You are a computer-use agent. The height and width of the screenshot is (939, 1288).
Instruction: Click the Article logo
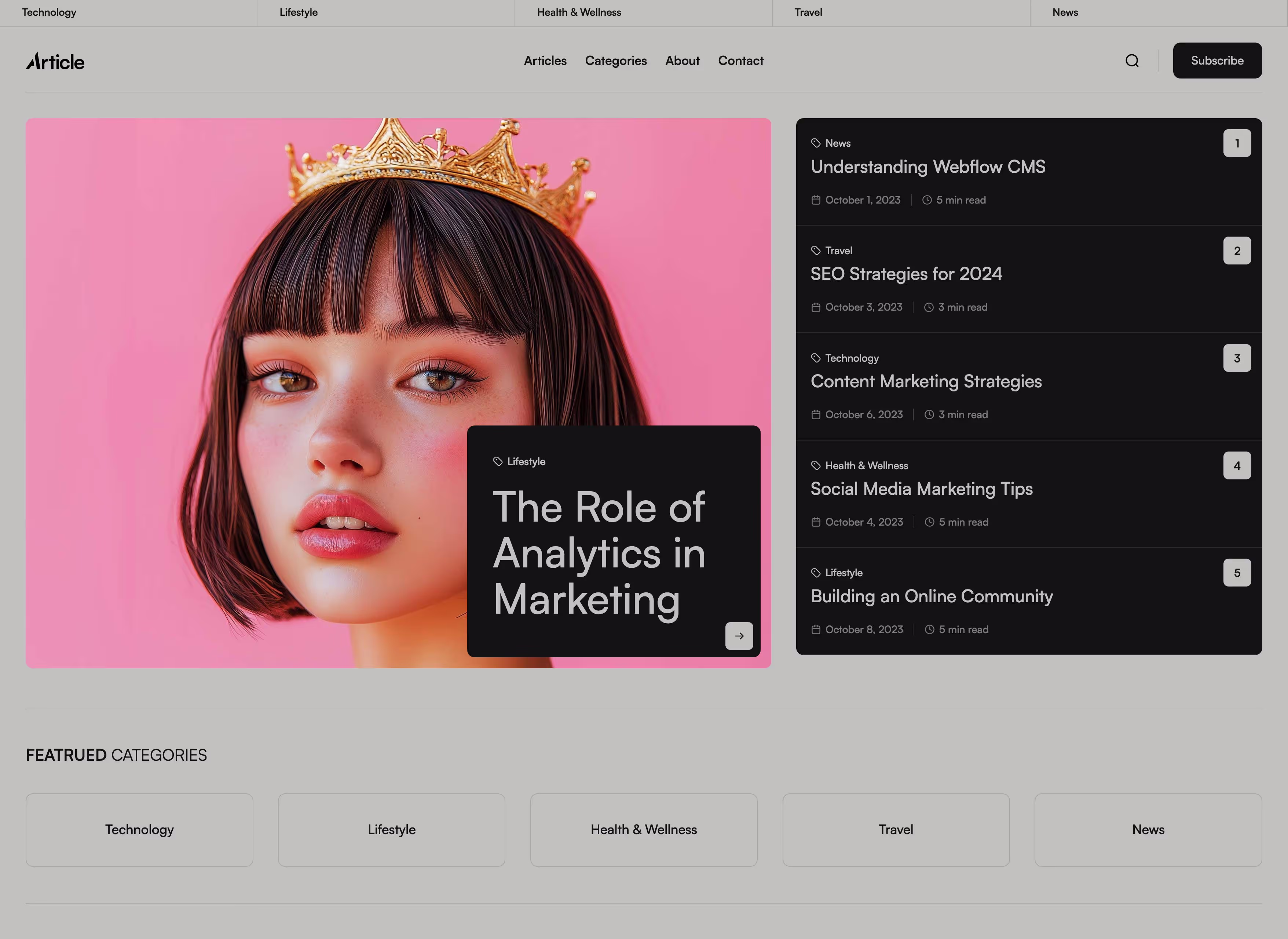coord(55,61)
